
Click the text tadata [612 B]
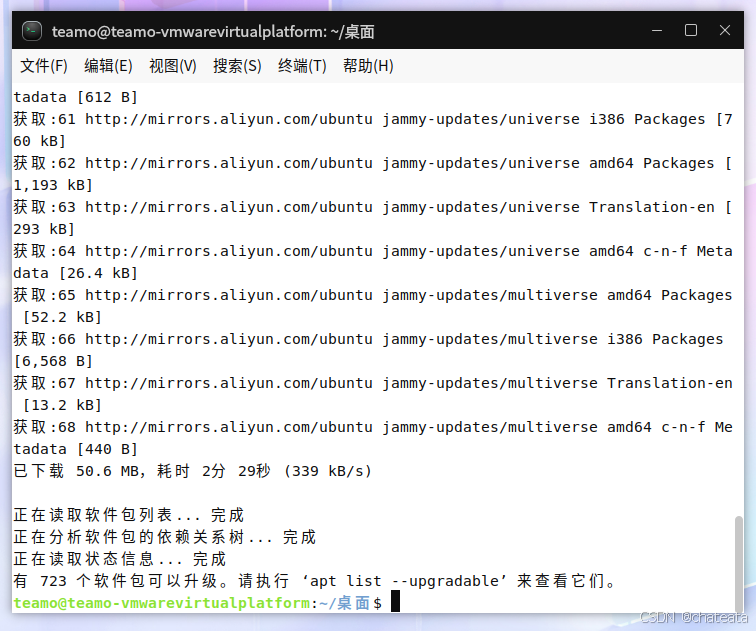tap(76, 97)
